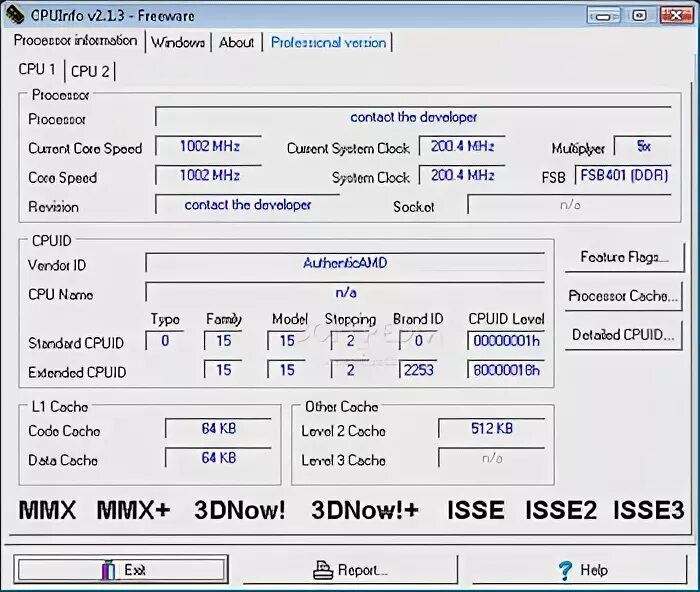Click the MMX+ feature label
This screenshot has height=592, width=700.
(x=133, y=510)
